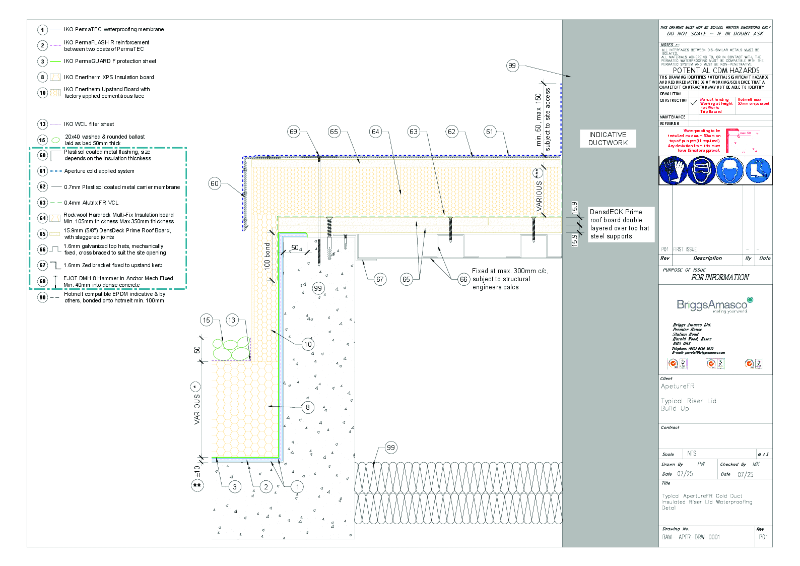Click the tick mark in Construction hazard row
Screen dimensions: 800x566
(x=692, y=101)
